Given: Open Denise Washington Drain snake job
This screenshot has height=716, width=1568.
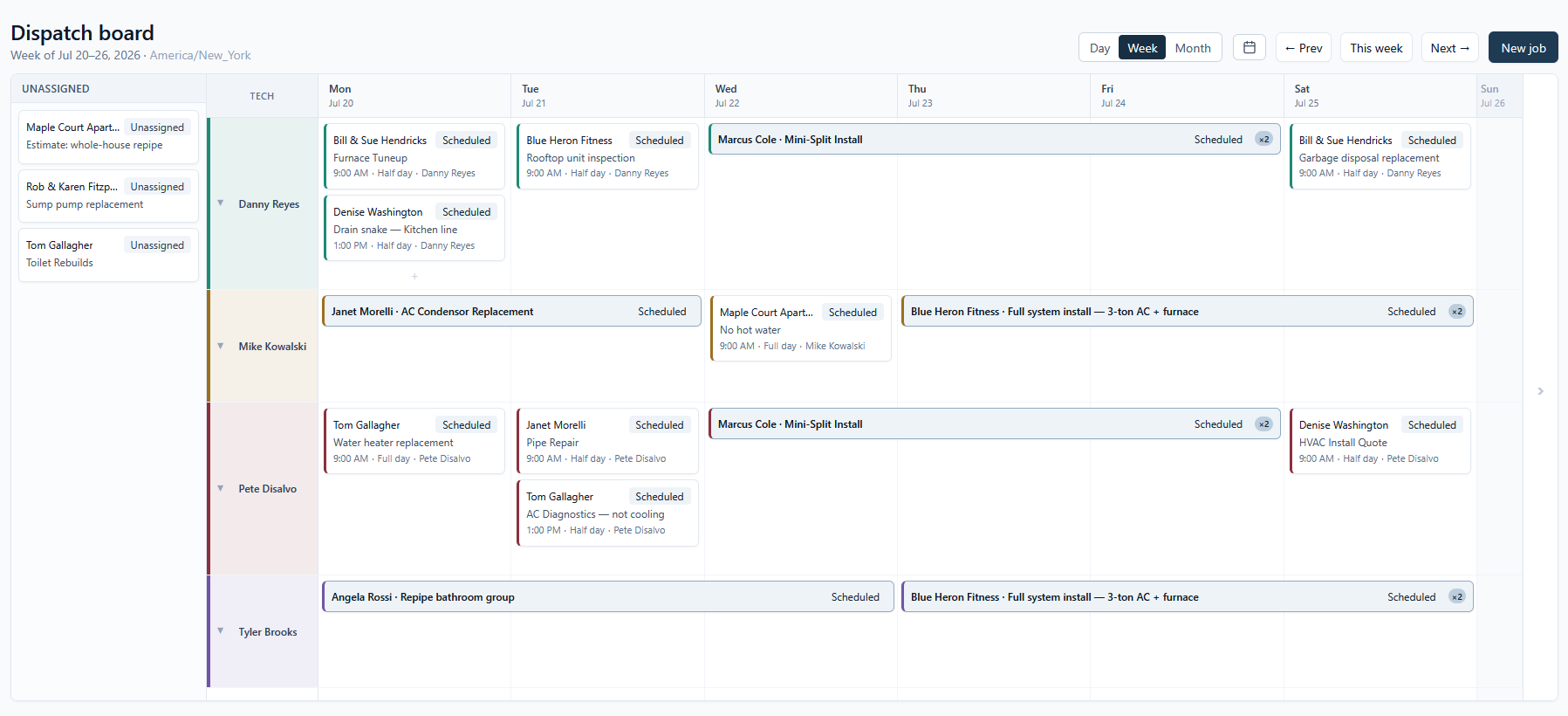Looking at the screenshot, I should (414, 228).
